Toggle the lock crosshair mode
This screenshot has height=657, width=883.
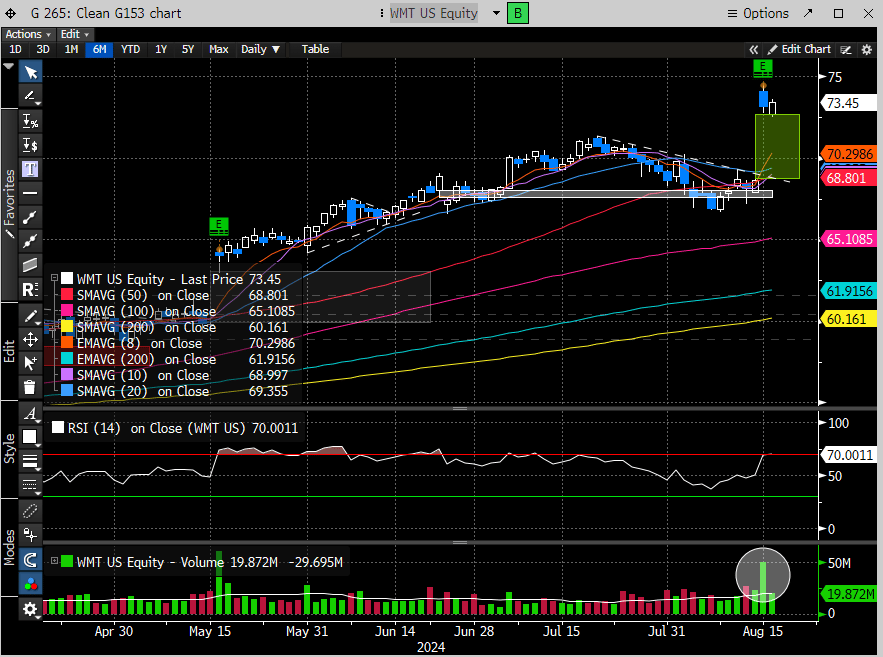(x=30, y=534)
